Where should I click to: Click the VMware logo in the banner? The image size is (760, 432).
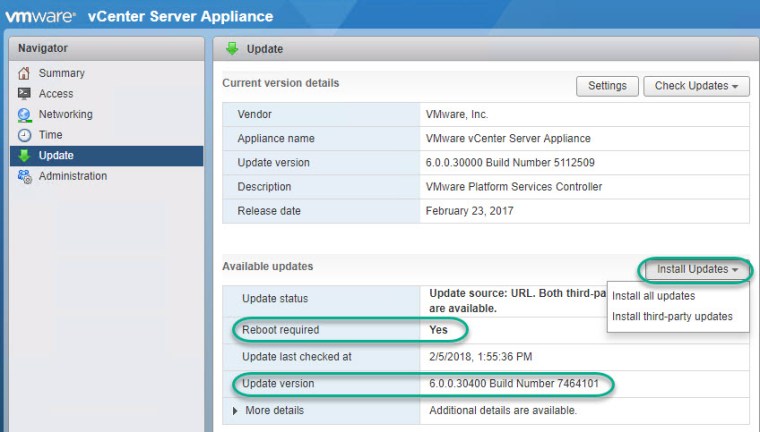point(41,16)
